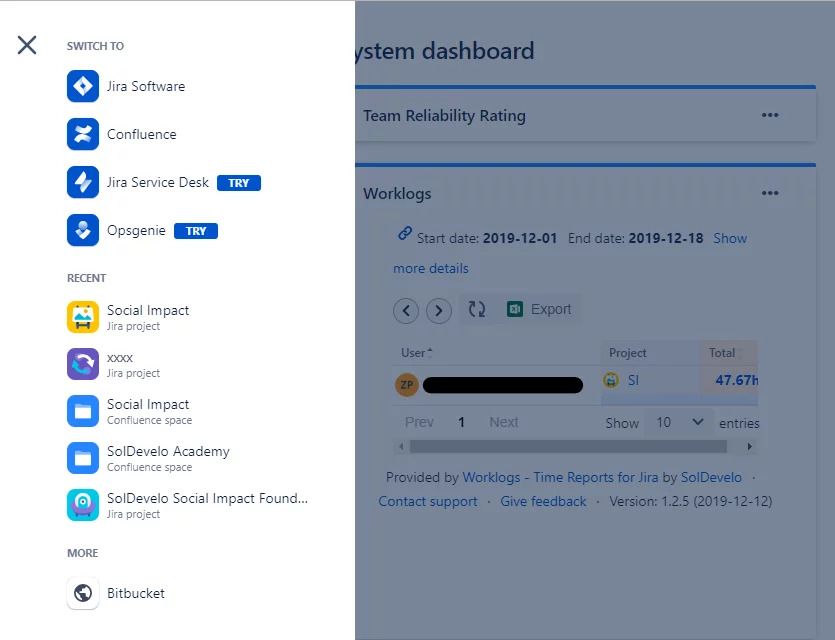This screenshot has width=835, height=640.
Task: Go to the next worklog period
Action: point(439,310)
